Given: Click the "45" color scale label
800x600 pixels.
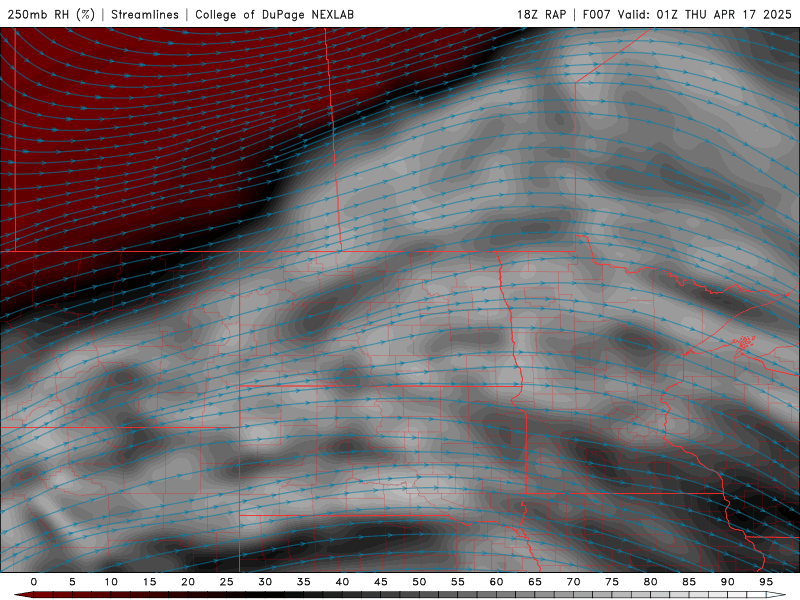Looking at the screenshot, I should (x=381, y=582).
